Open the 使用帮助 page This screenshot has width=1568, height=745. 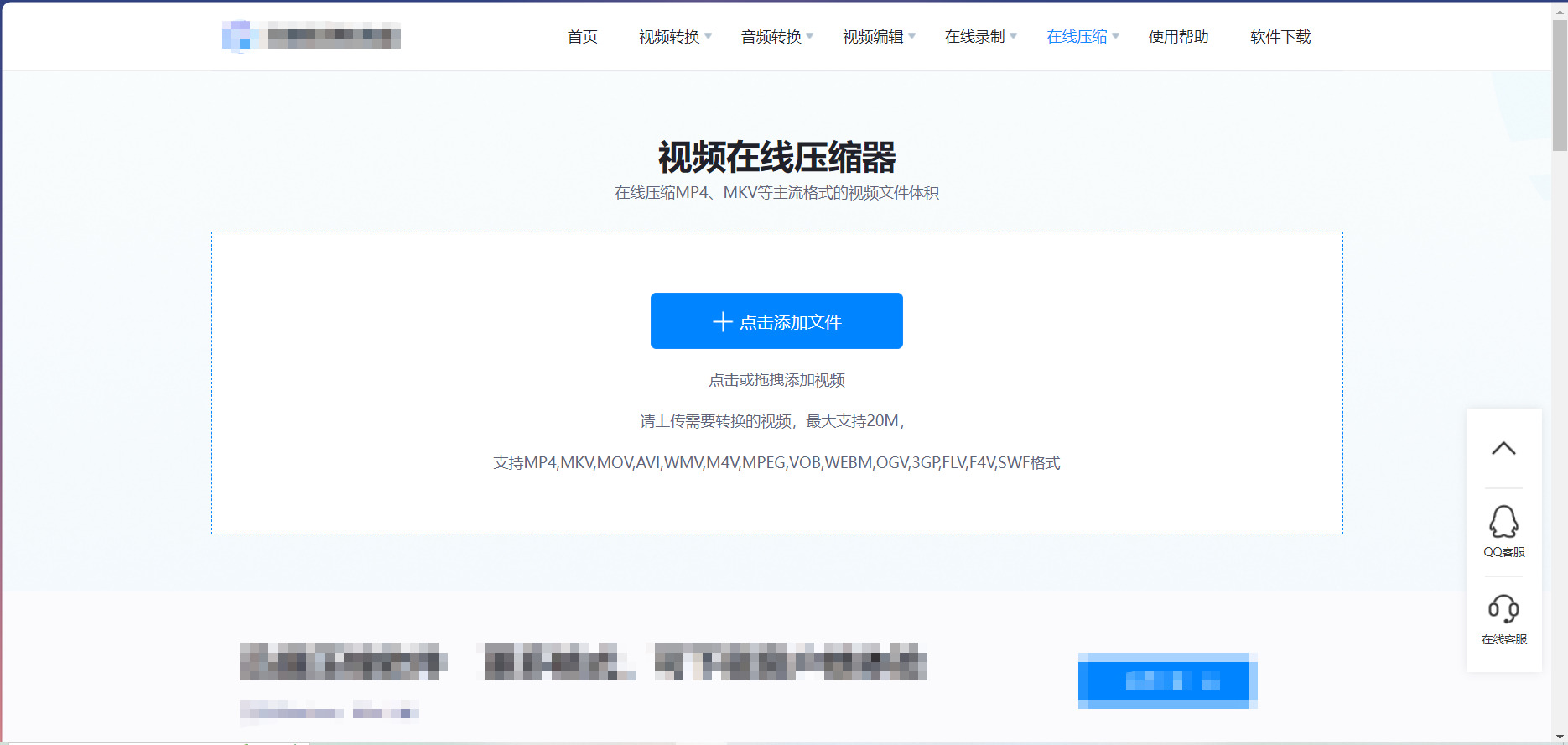[x=1179, y=37]
